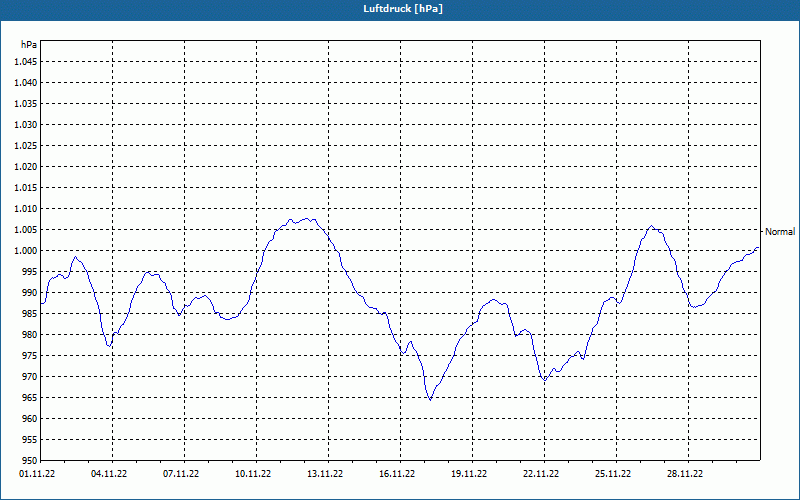Pick the 04.11.22 date label
The image size is (800, 500).
[109, 474]
